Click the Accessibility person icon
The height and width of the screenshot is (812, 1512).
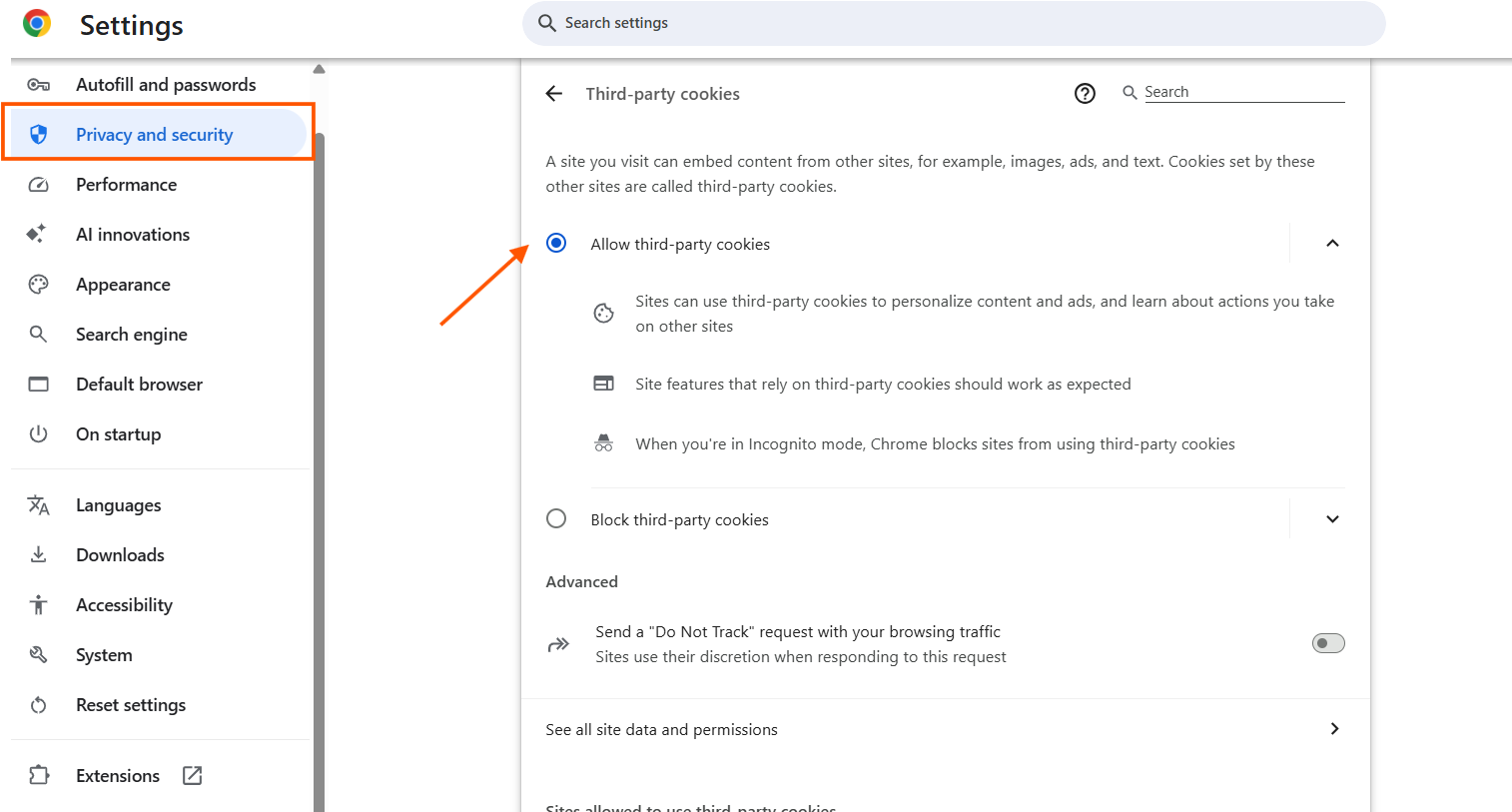[x=39, y=605]
